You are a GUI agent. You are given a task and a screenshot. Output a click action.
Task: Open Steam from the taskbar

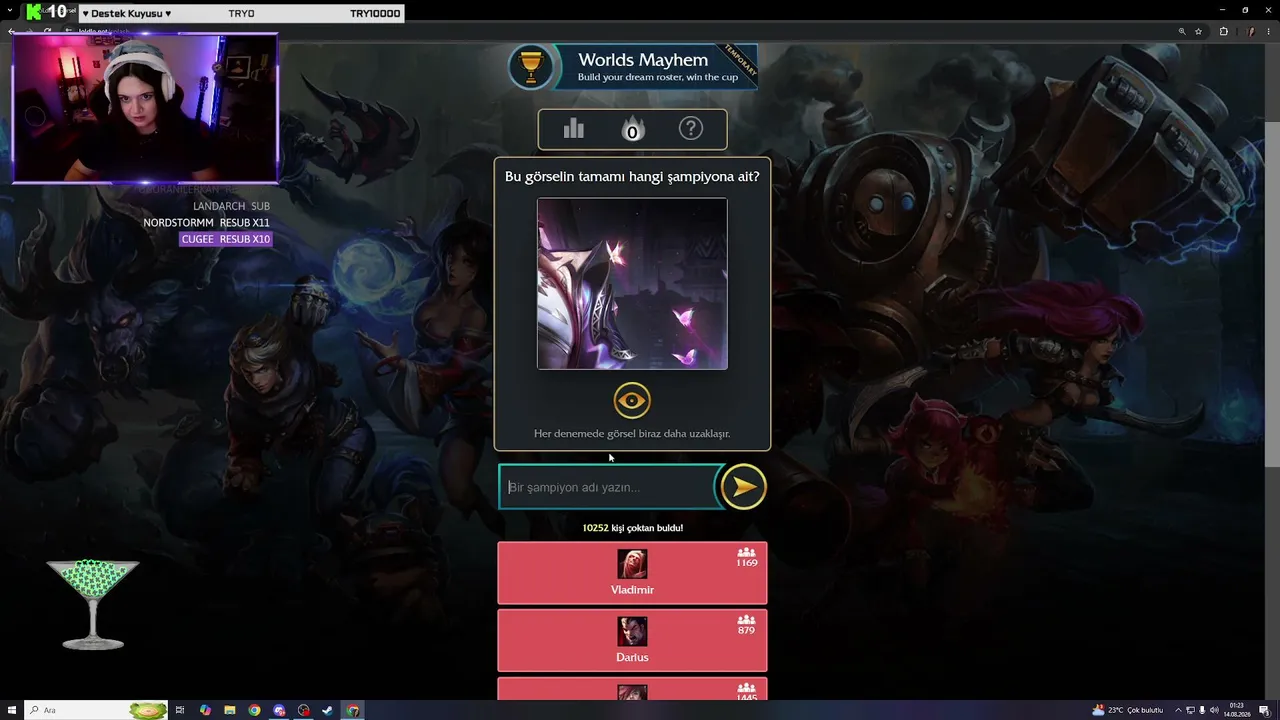point(328,710)
